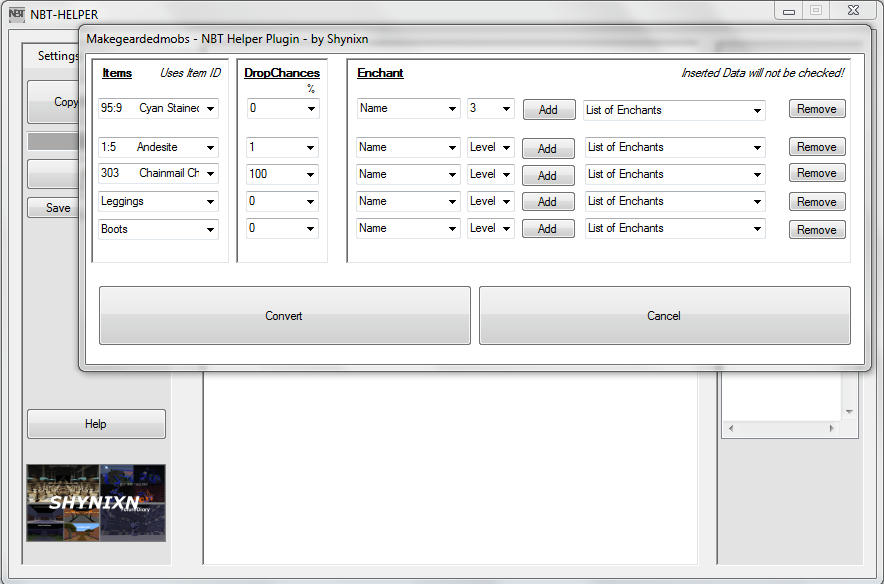Screen dimensions: 884x584
Task: Click the Convert button
Action: coord(284,315)
